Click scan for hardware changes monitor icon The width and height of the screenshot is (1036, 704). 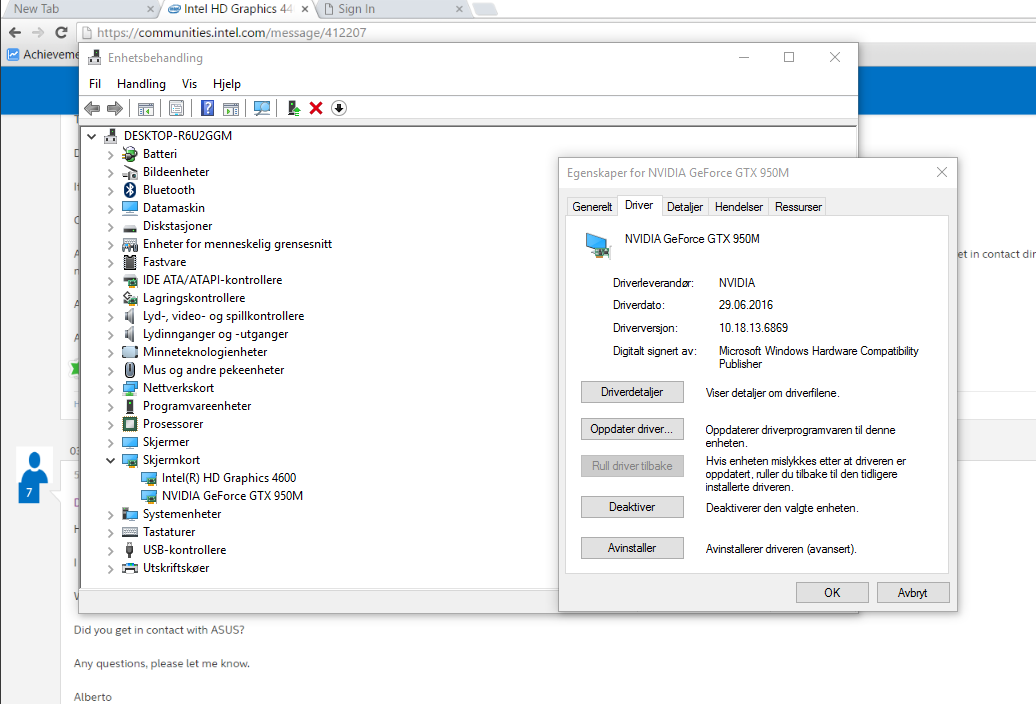coord(262,108)
